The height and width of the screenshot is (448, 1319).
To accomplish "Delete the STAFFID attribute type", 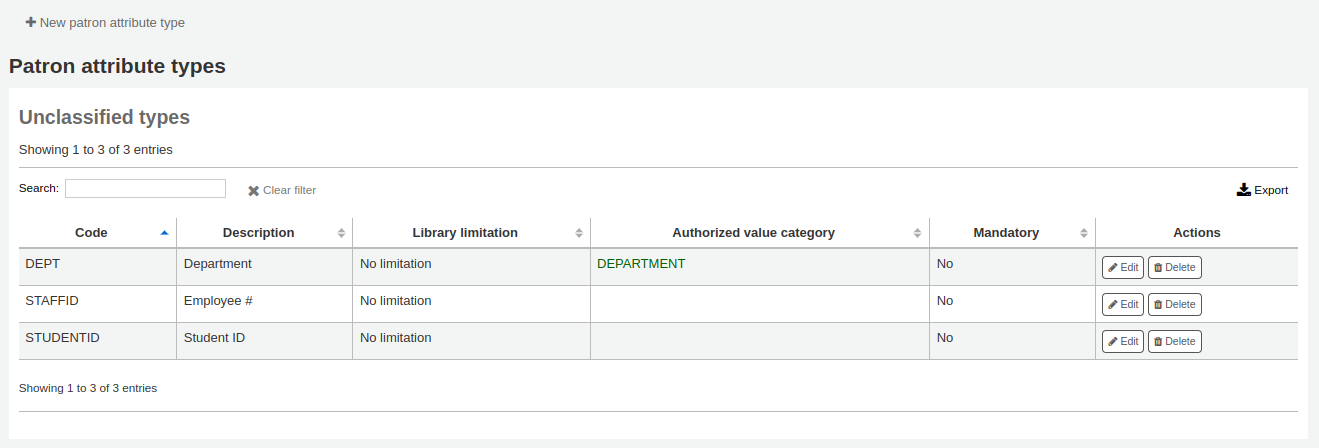I will coord(1174,304).
